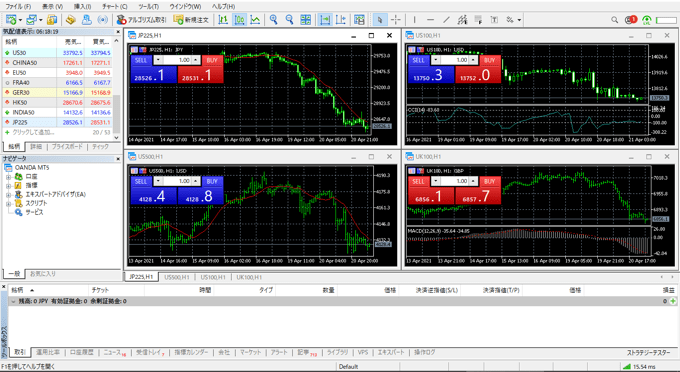Open JP225 chart volume dropdown arrow
This screenshot has height=372, width=680.
point(158,60)
